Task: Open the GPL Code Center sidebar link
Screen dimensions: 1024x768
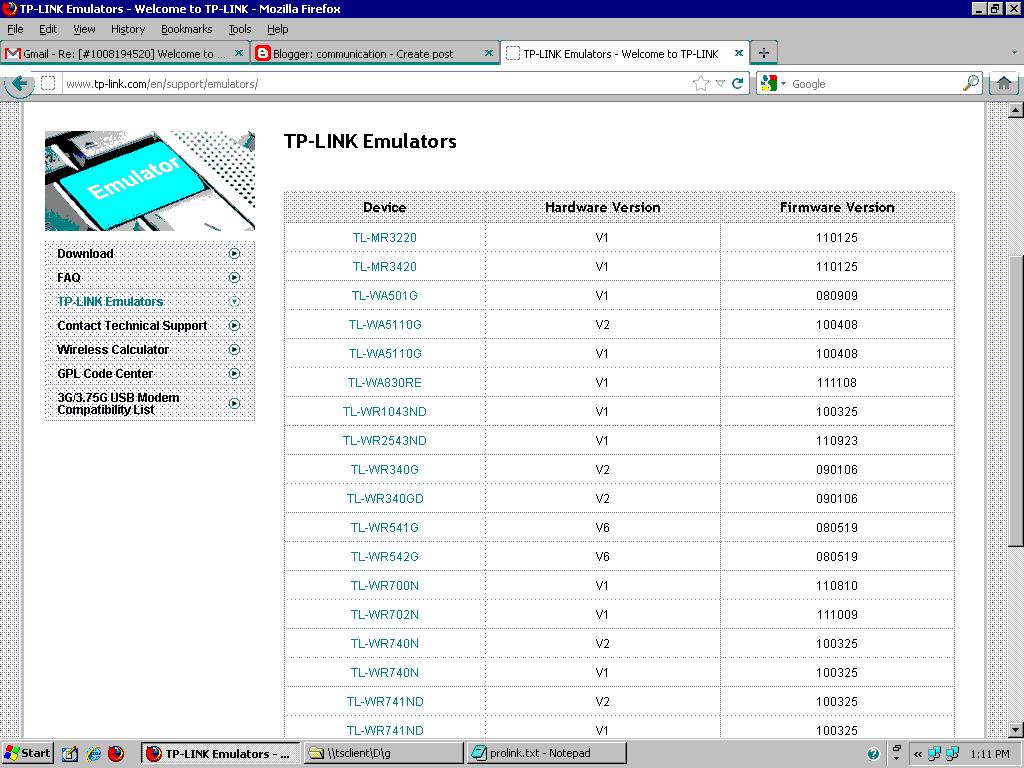Action: [x=105, y=374]
